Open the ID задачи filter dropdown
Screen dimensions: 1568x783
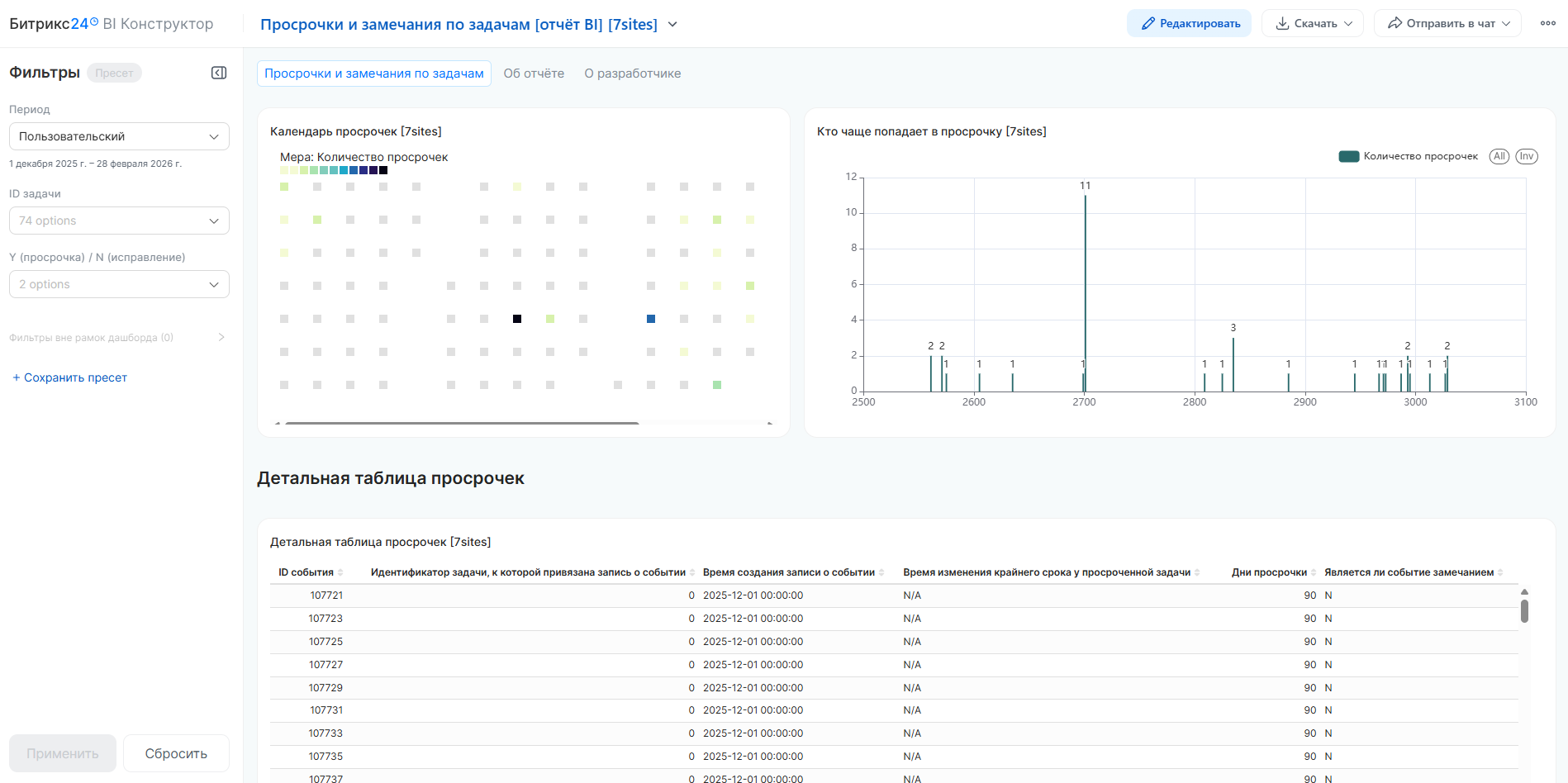119,221
